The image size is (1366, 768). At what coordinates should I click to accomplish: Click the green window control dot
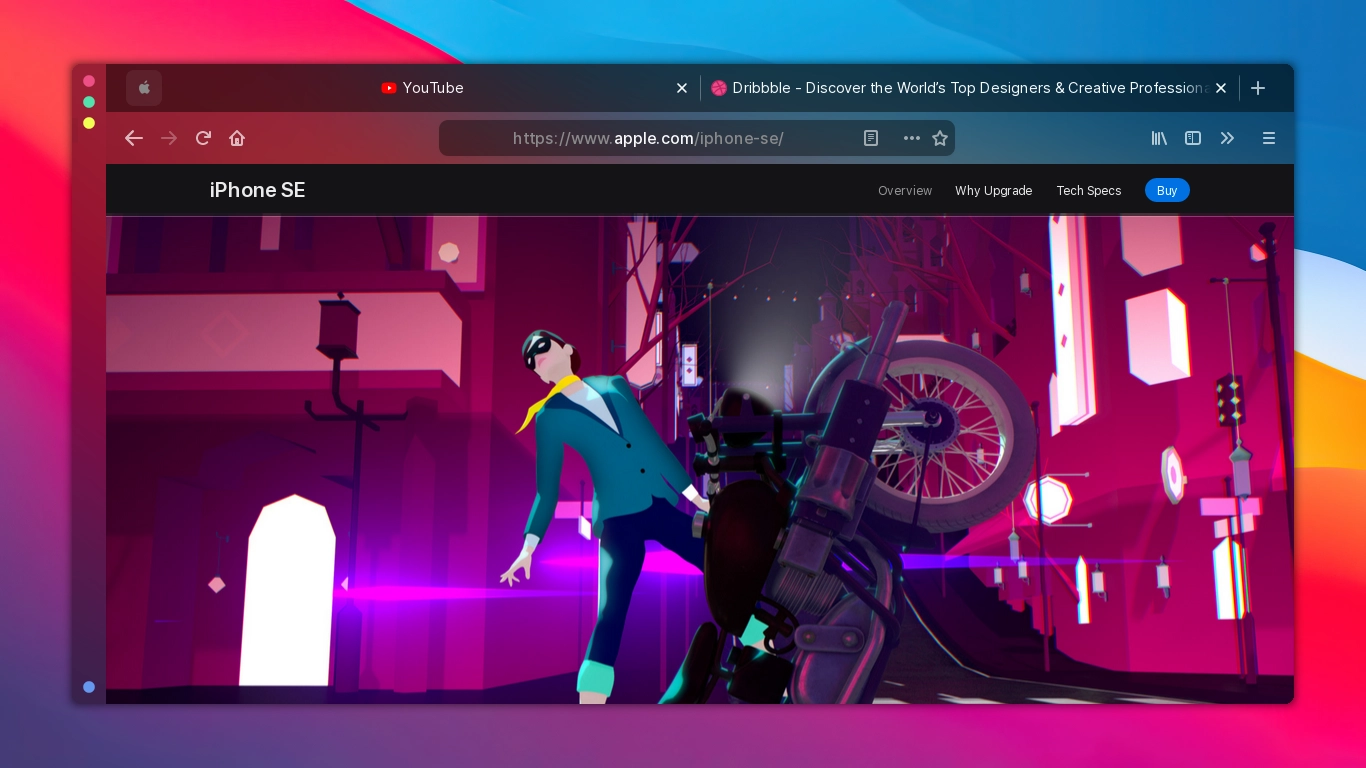(x=89, y=102)
